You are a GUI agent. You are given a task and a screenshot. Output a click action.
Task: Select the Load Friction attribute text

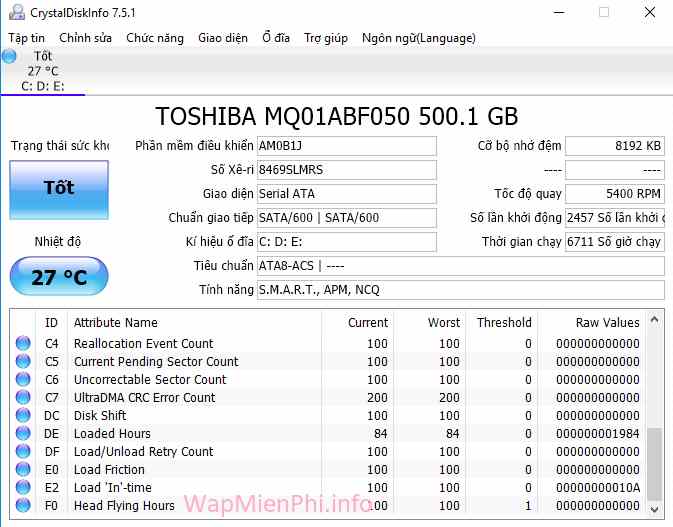point(109,470)
